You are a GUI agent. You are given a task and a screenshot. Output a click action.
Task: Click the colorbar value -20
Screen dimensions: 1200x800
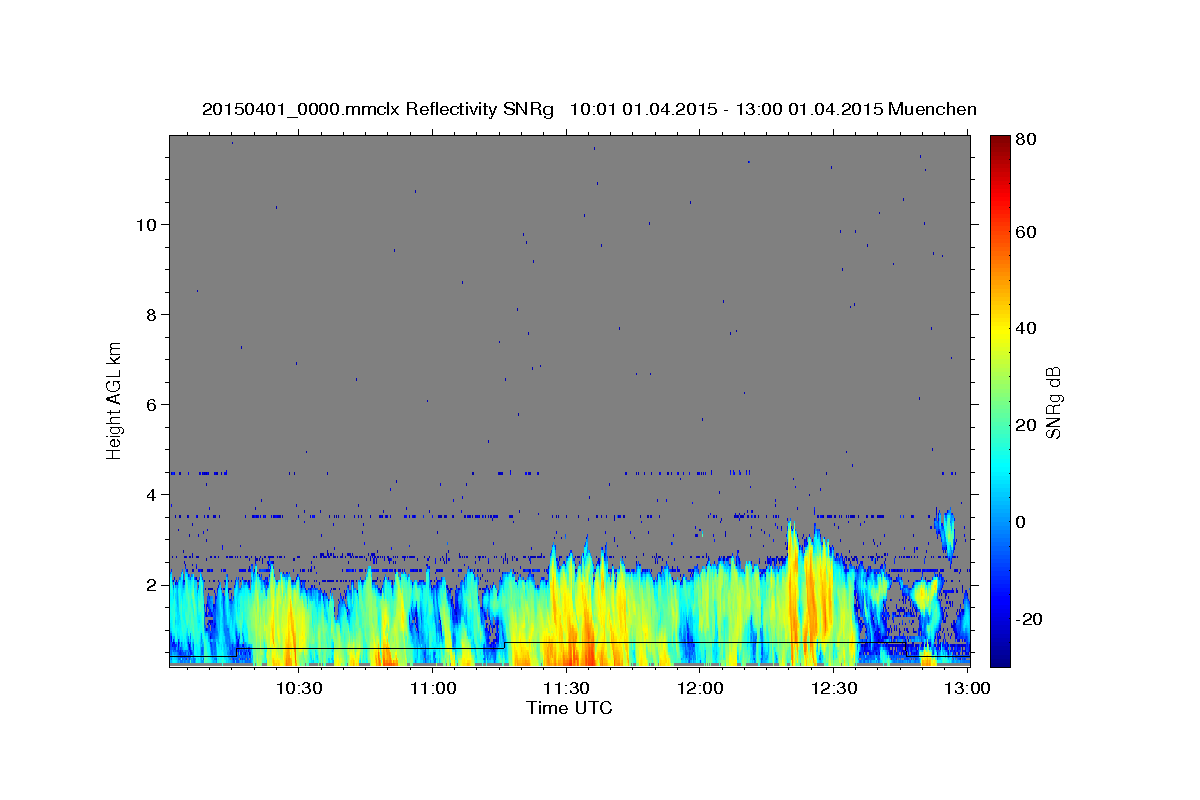(x=1027, y=619)
